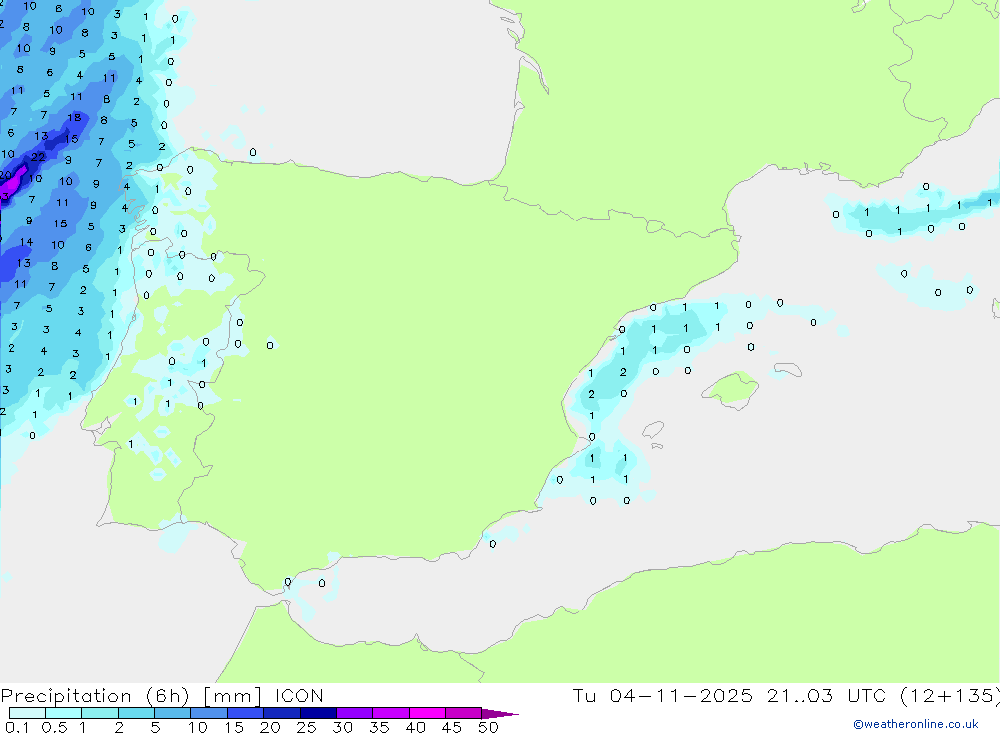Click the 0.1–0.5 mm palest legend swatch
This screenshot has width=1000, height=733.
point(27,713)
